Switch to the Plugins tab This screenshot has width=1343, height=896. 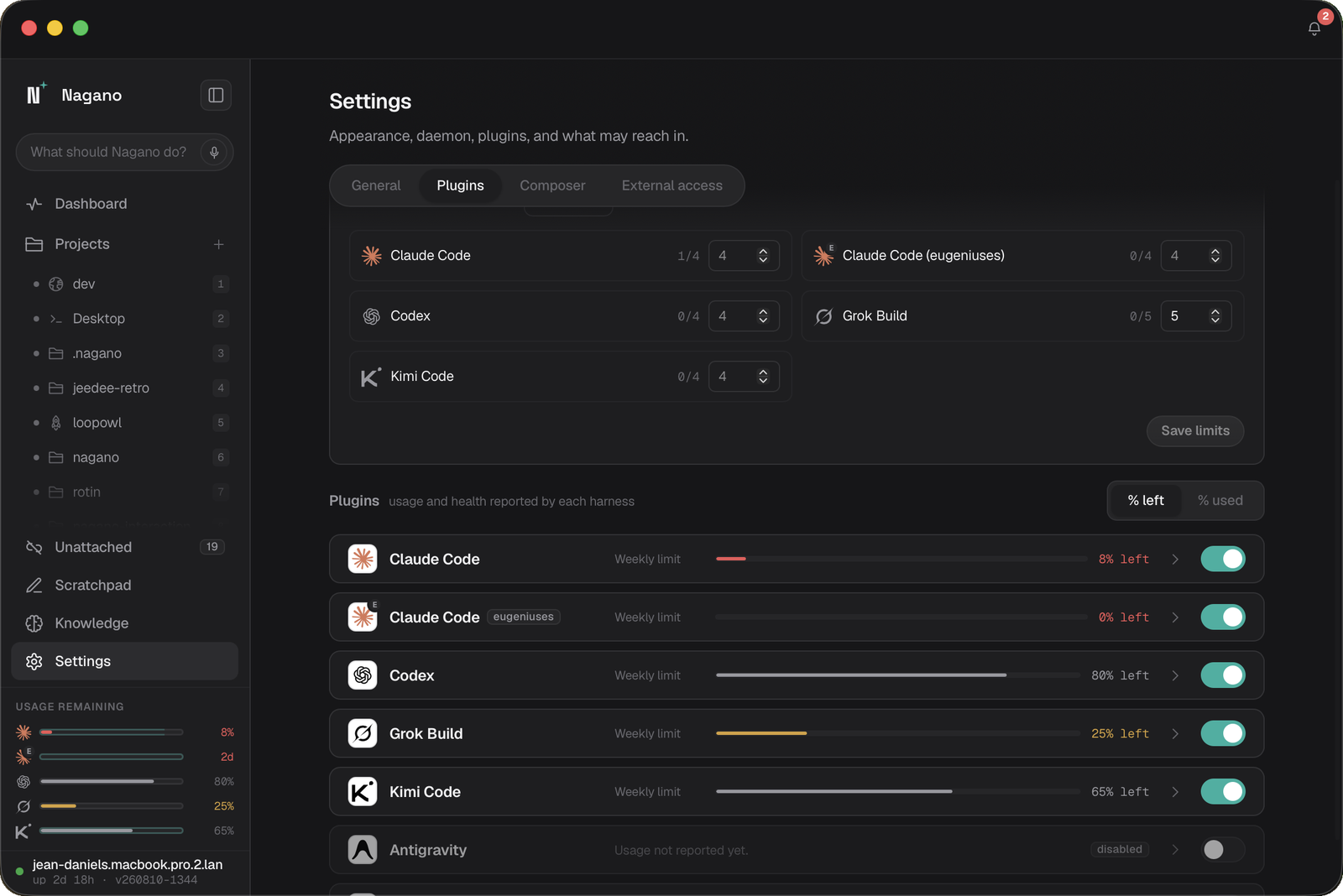[460, 185]
